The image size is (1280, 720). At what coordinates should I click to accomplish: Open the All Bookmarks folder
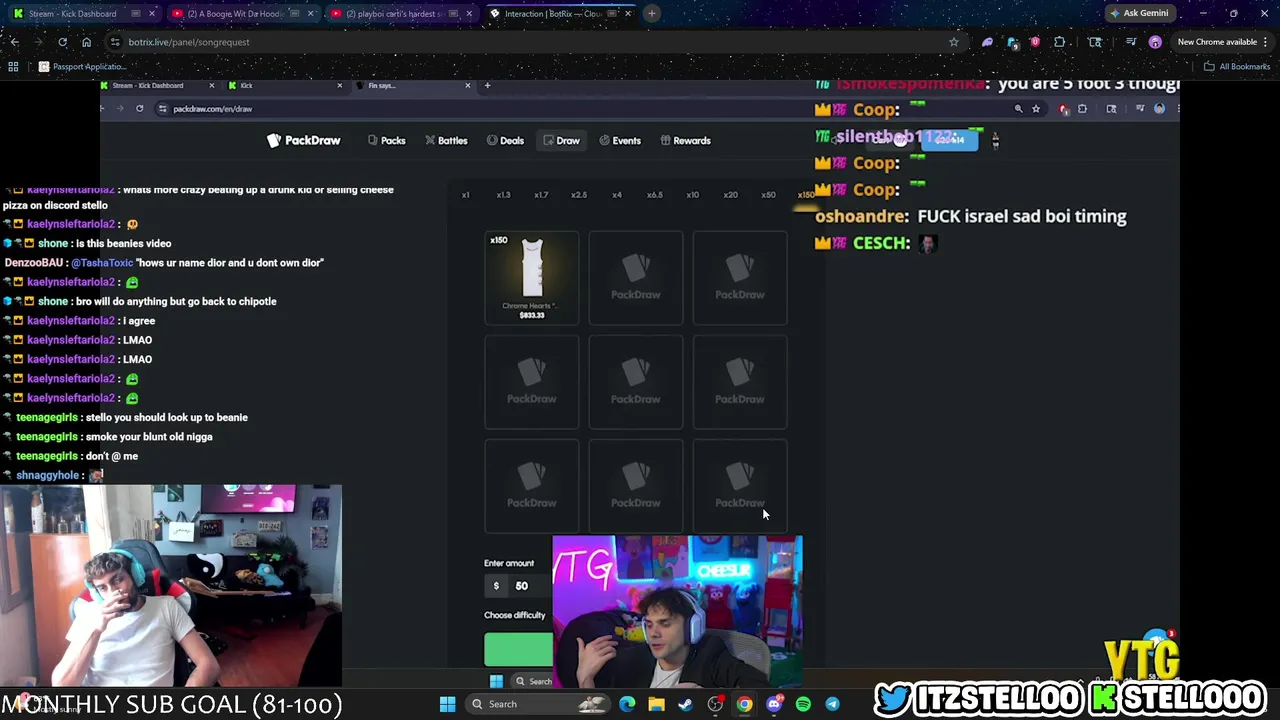(x=1237, y=67)
